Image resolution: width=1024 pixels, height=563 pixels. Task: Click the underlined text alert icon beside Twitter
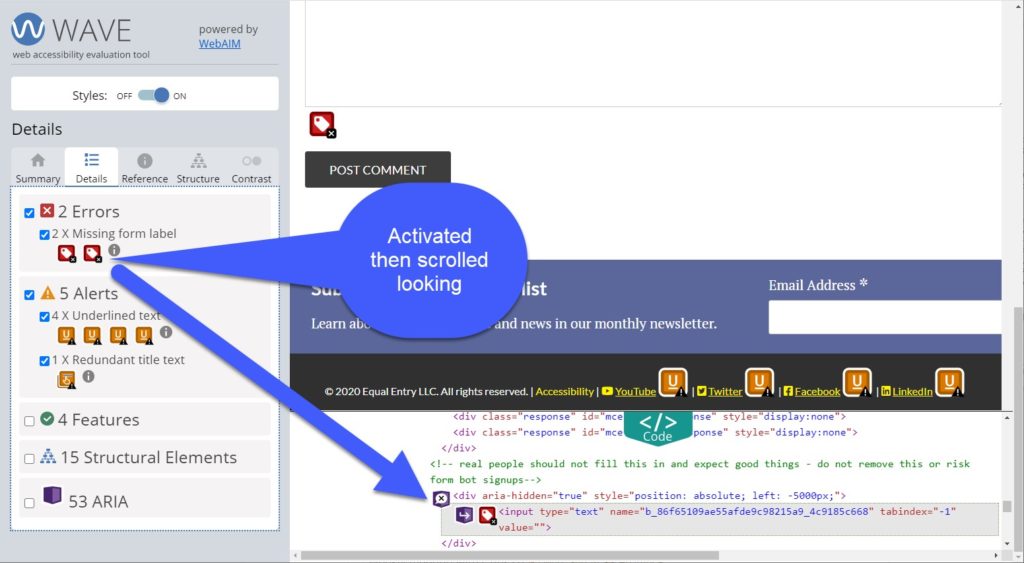point(760,383)
